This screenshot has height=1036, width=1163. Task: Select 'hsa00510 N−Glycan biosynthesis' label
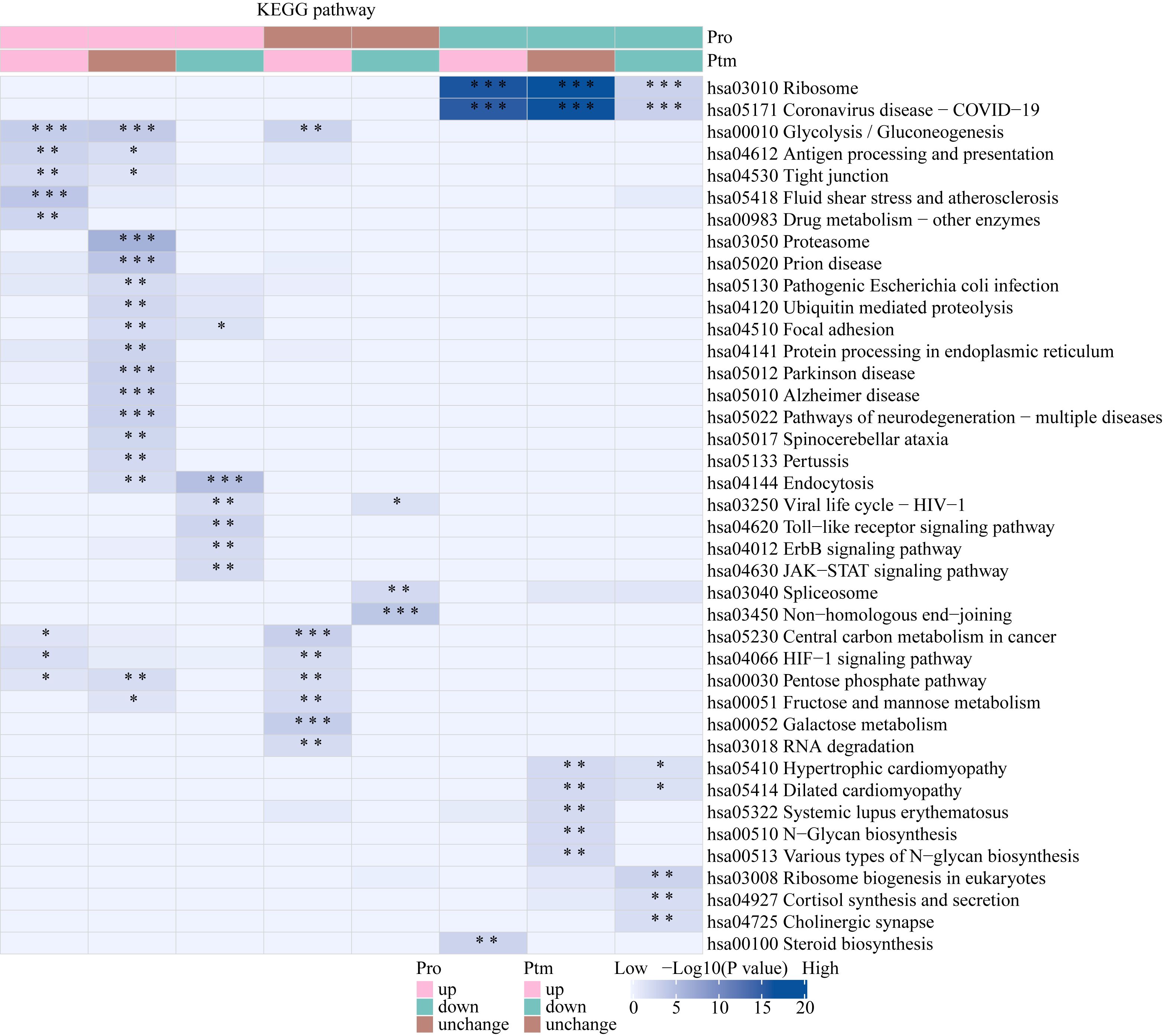(832, 835)
